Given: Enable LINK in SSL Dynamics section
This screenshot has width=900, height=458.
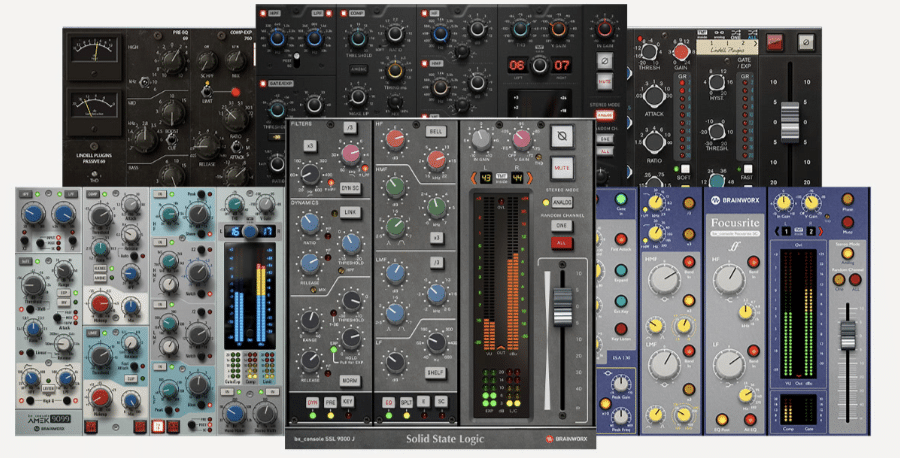Looking at the screenshot, I should [350, 212].
